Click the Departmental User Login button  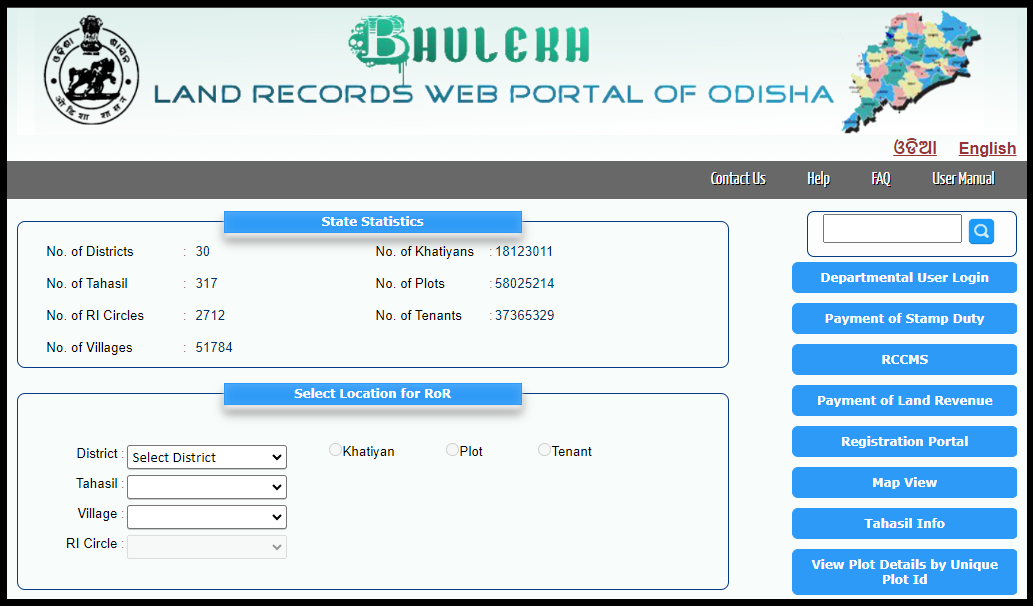(x=905, y=277)
